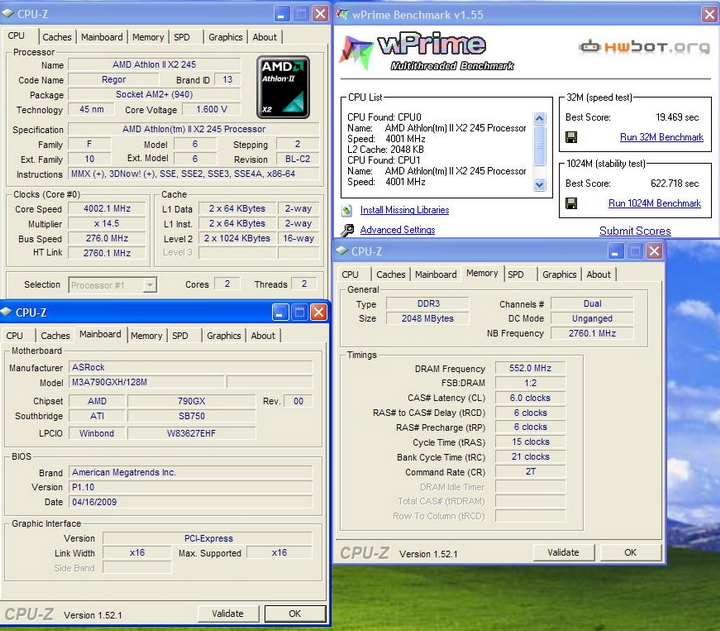Switch to Graphics tab in Mainboard window

(x=224, y=336)
